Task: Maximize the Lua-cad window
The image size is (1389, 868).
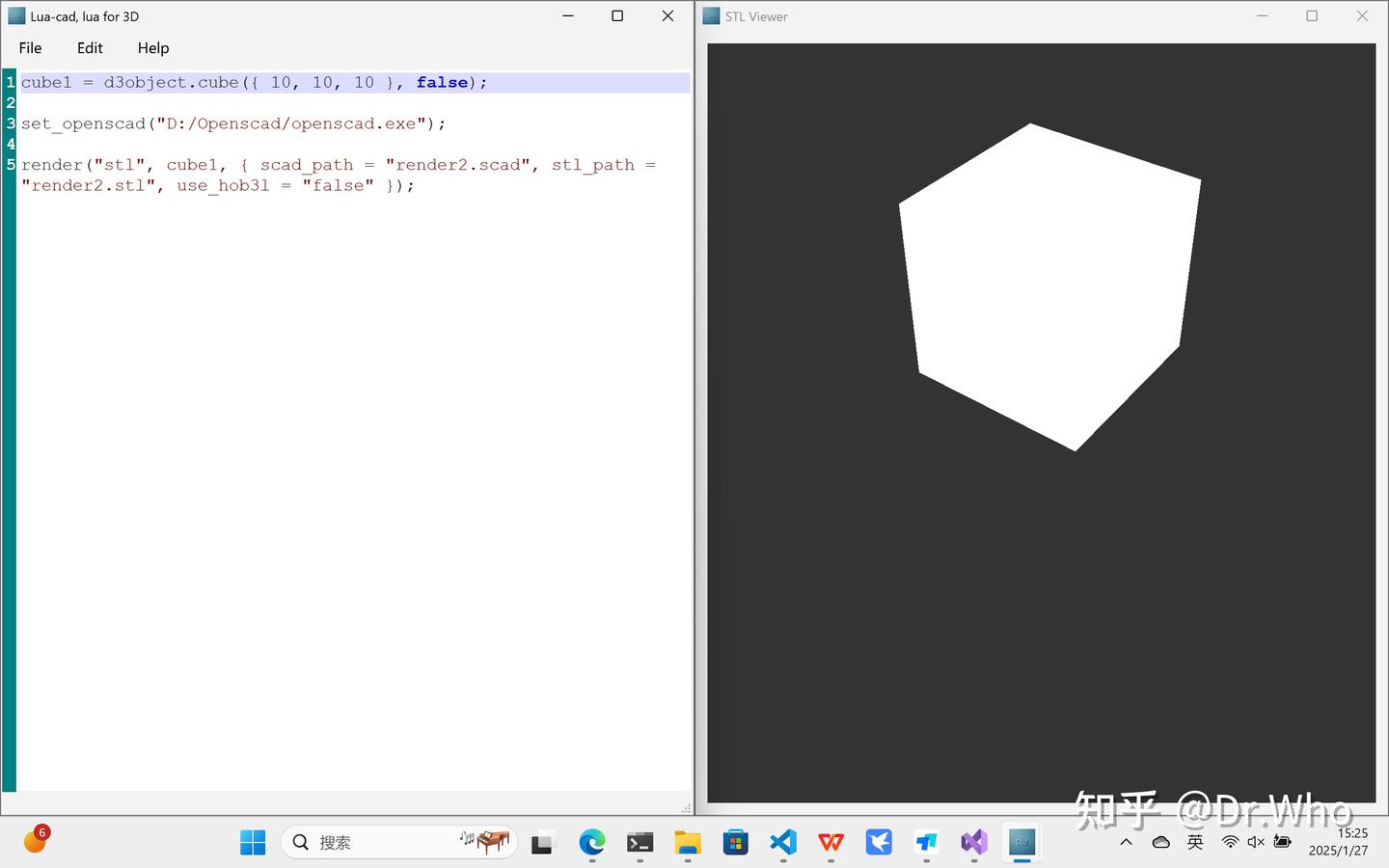Action: (617, 16)
